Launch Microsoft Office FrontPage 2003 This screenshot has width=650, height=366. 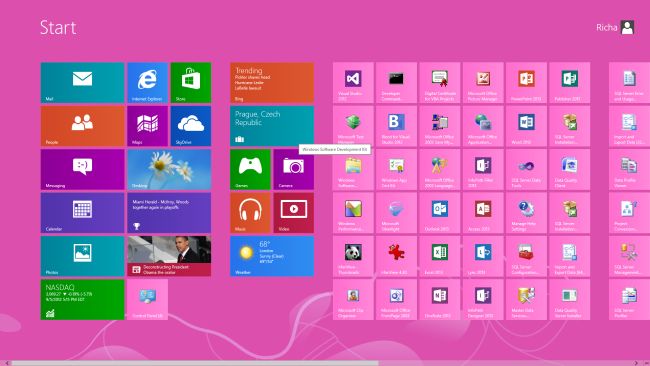point(396,300)
